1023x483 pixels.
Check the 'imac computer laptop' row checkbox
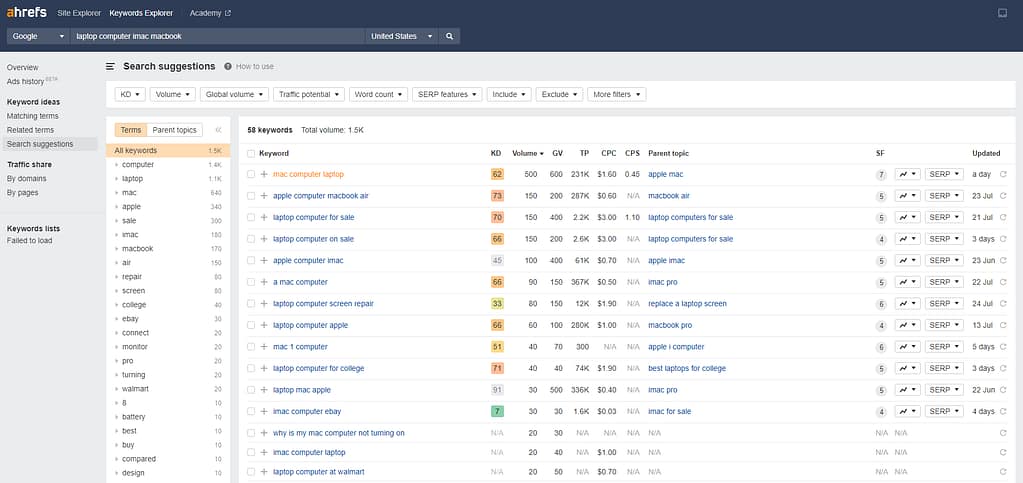click(251, 452)
